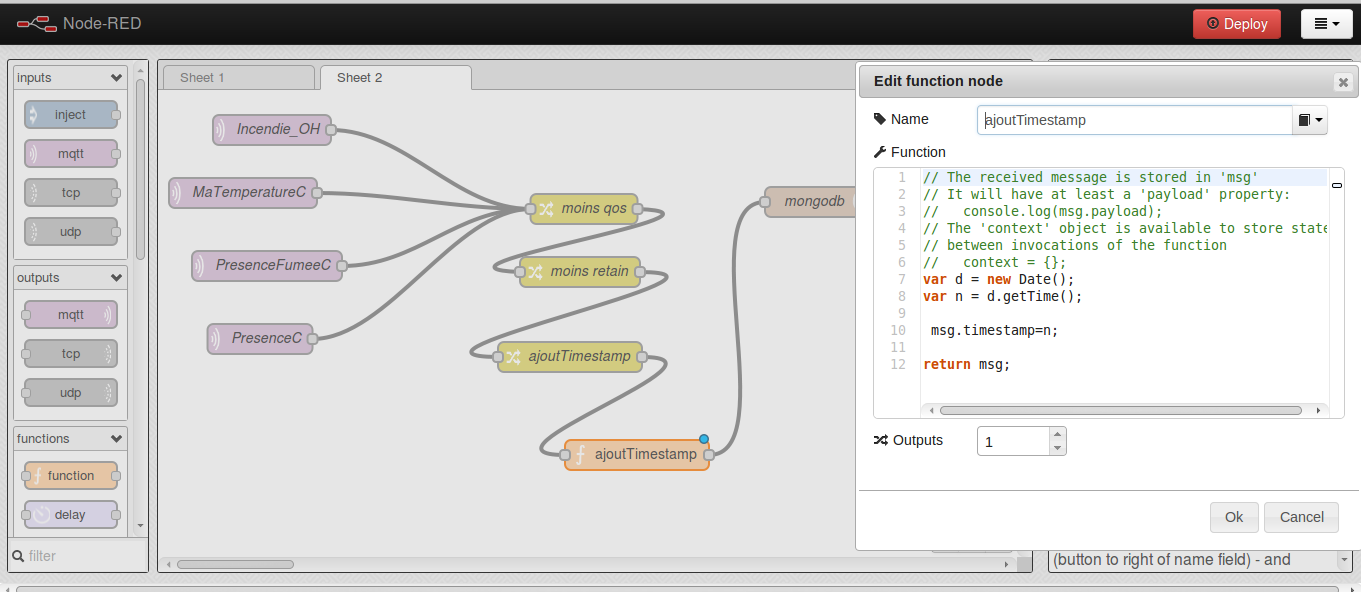Click the Node-RED logo icon
Viewport: 1361px width, 592px height.
(x=37, y=23)
